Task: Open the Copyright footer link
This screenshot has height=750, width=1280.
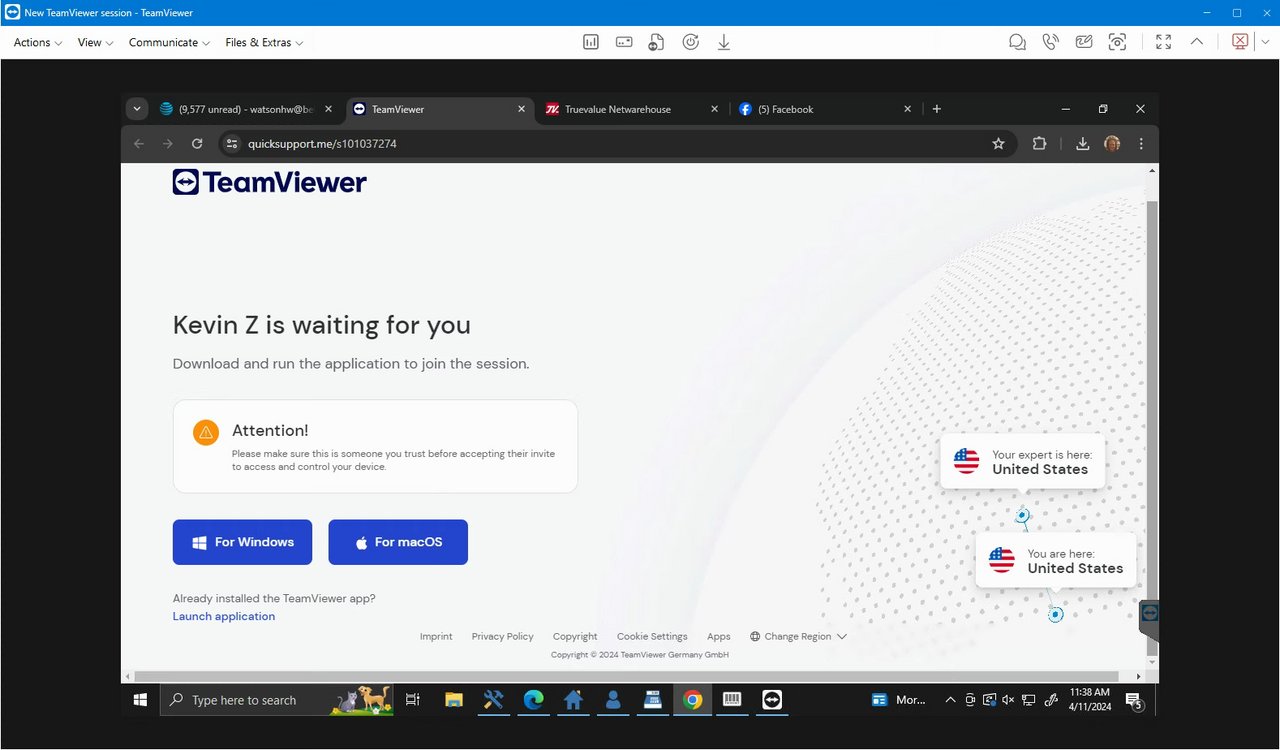Action: pos(575,636)
